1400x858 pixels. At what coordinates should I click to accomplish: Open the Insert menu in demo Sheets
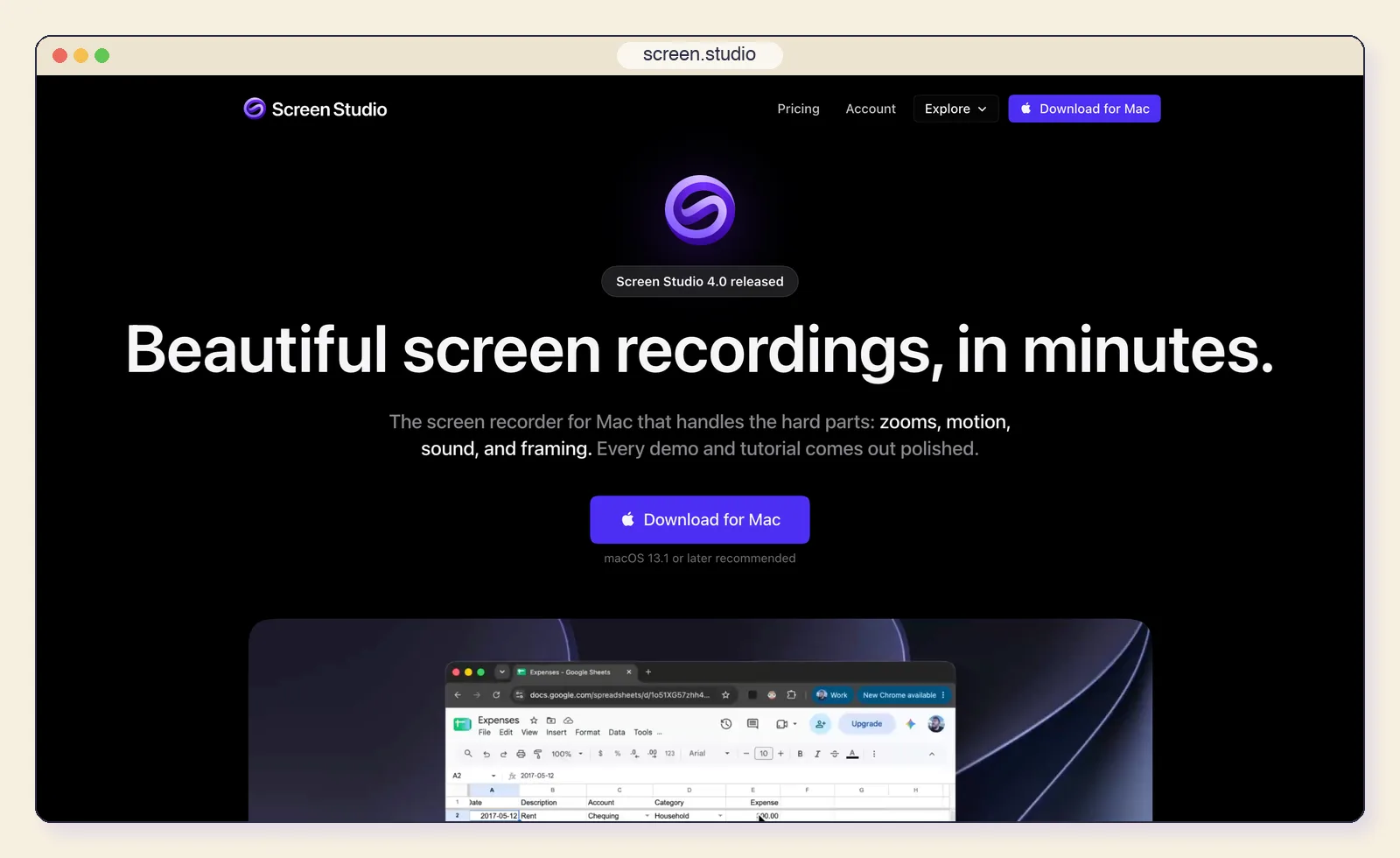(x=556, y=733)
